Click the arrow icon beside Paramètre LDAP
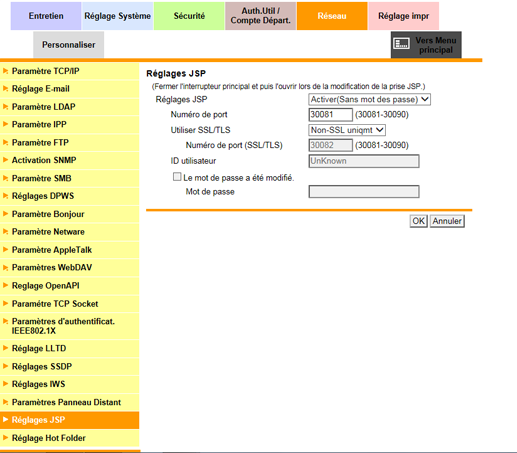The image size is (517, 453). (5, 107)
